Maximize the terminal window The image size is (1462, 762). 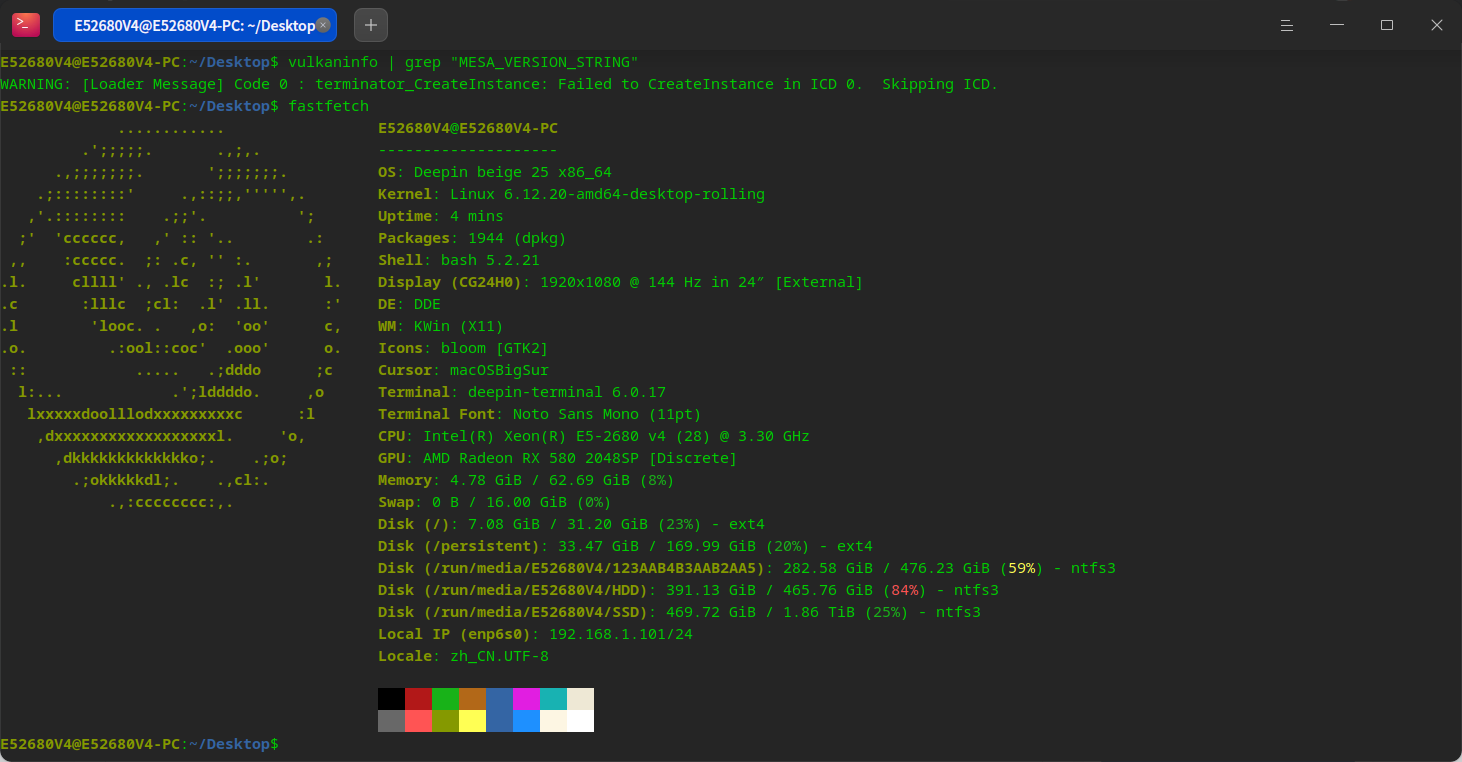pyautogui.click(x=1387, y=25)
